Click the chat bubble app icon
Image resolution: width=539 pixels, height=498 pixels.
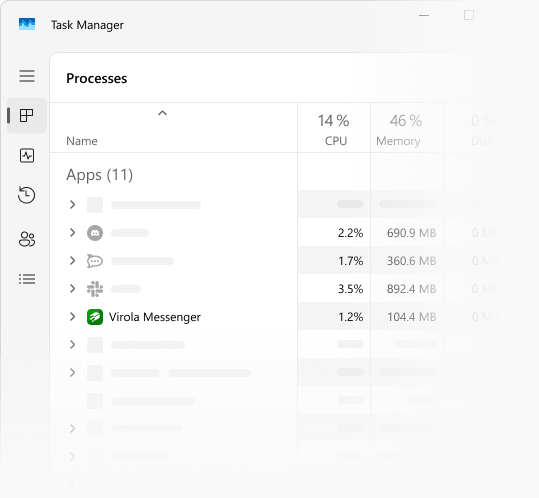[x=95, y=261]
